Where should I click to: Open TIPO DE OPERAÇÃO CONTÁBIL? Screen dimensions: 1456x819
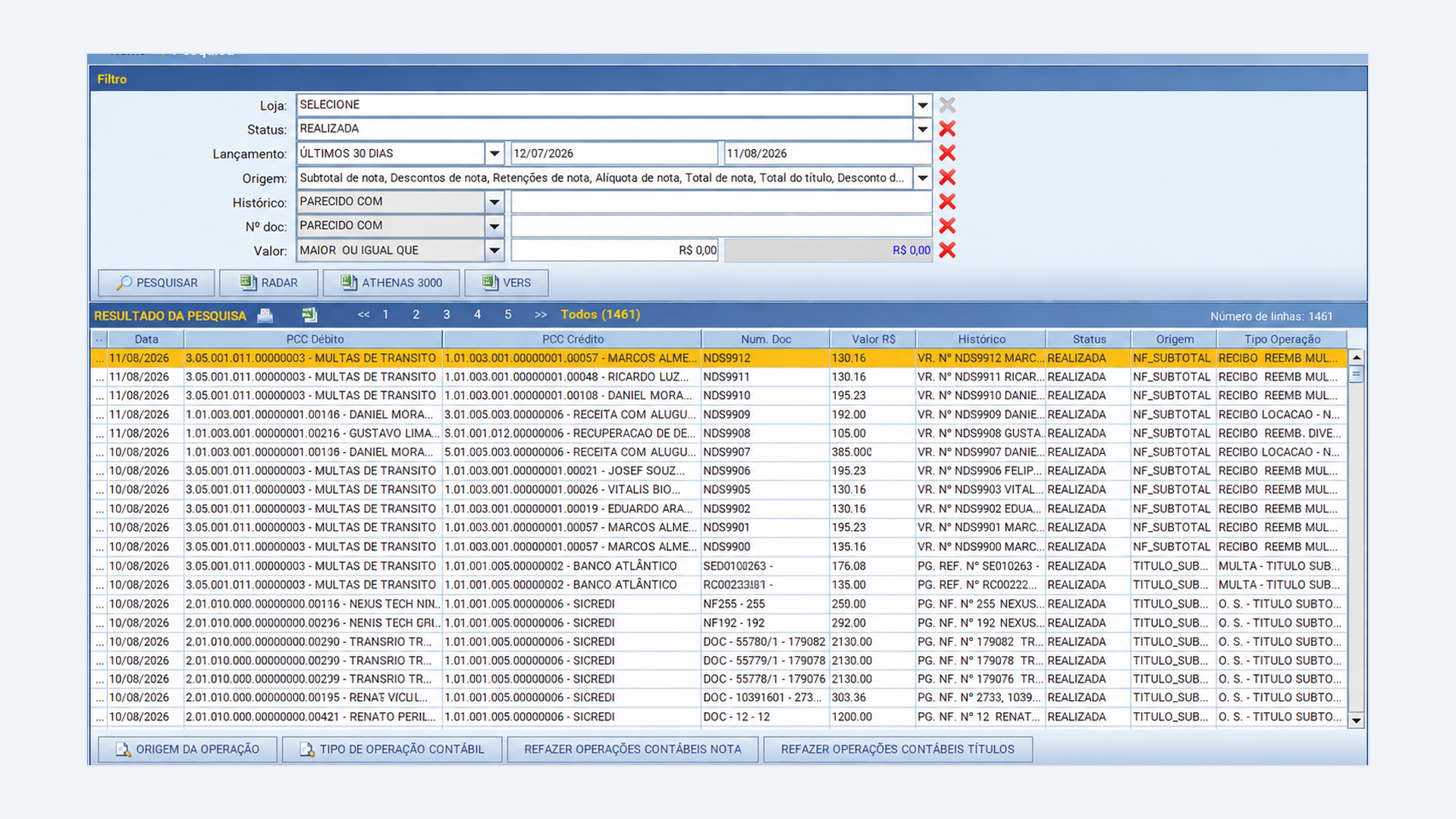tap(392, 749)
